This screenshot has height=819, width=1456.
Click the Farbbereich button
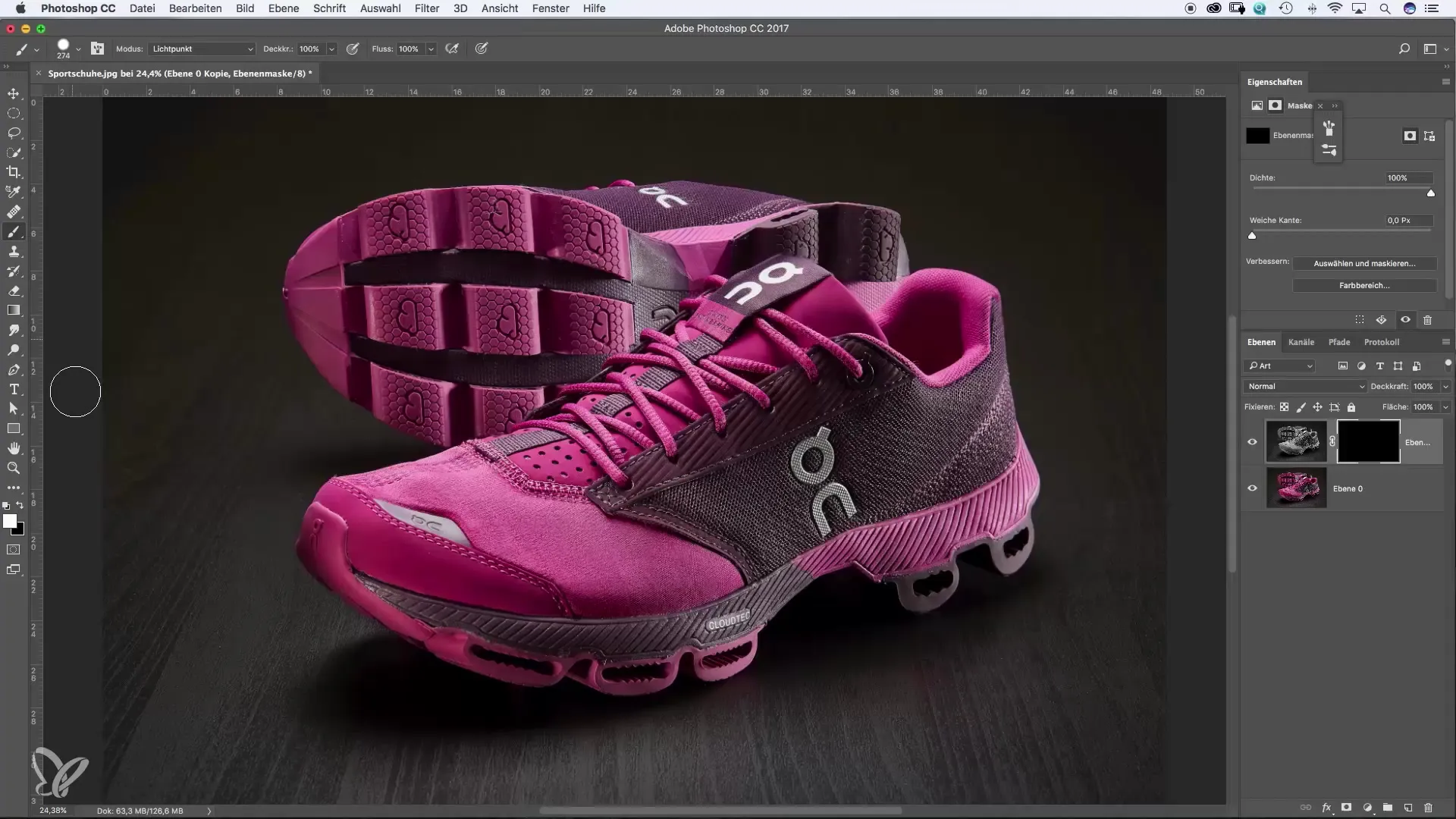1364,285
